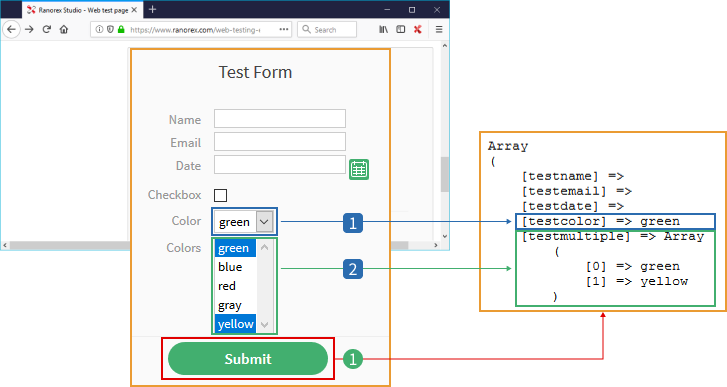Click the Date text field
Image resolution: width=727 pixels, height=387 pixels.
coord(280,165)
